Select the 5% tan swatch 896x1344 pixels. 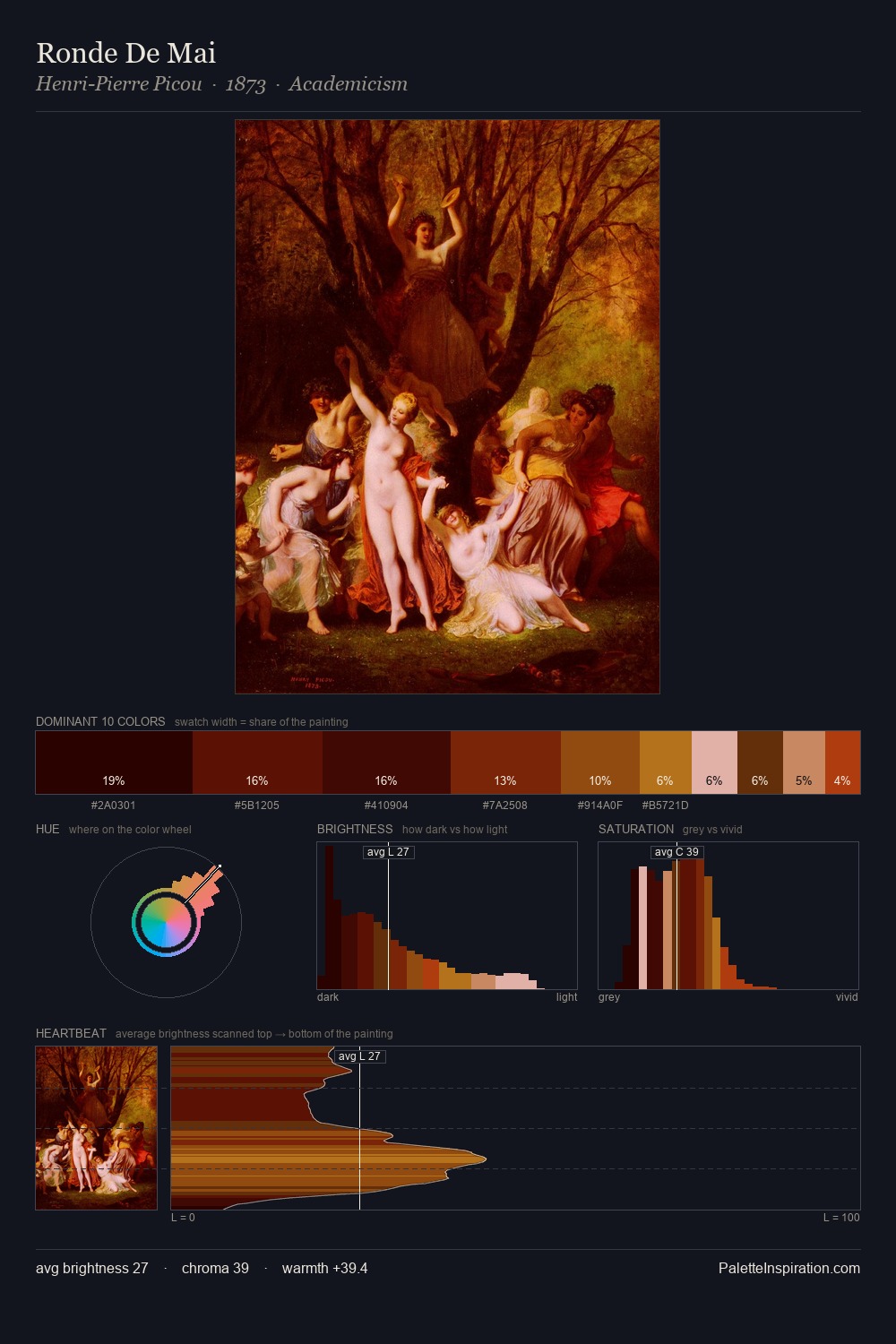[x=804, y=762]
